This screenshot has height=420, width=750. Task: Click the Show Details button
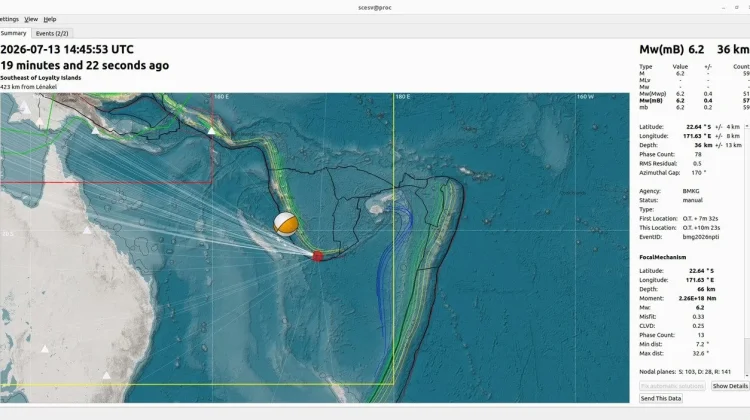(730, 386)
